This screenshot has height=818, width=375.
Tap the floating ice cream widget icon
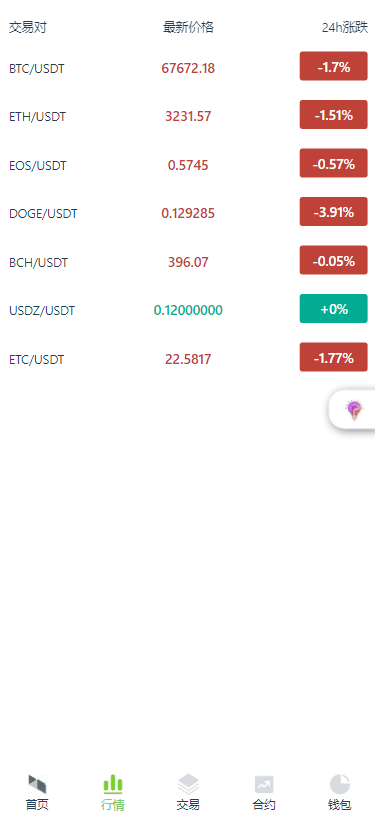coord(354,411)
